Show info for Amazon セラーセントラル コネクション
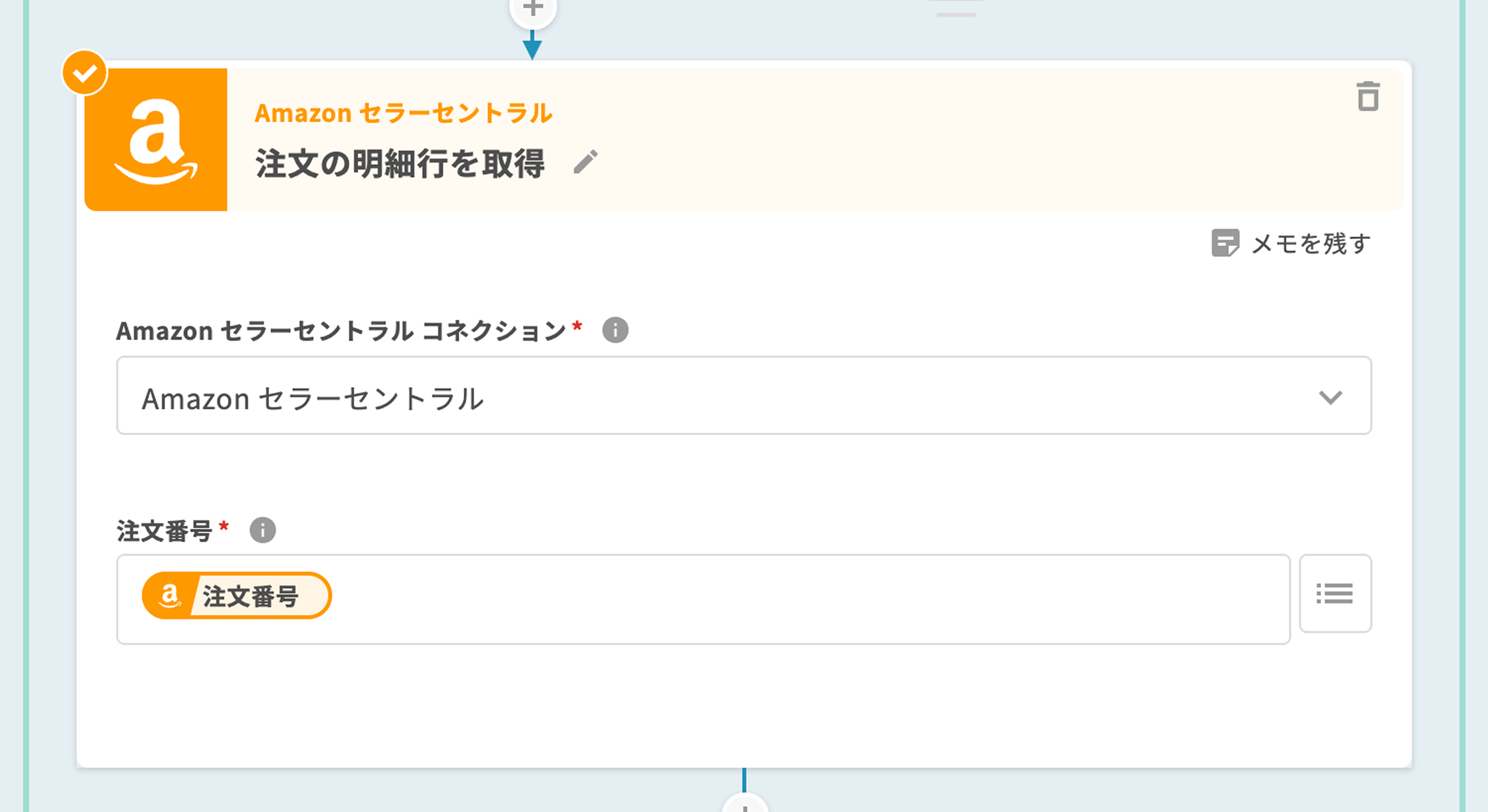This screenshot has width=1488, height=812. (x=615, y=331)
